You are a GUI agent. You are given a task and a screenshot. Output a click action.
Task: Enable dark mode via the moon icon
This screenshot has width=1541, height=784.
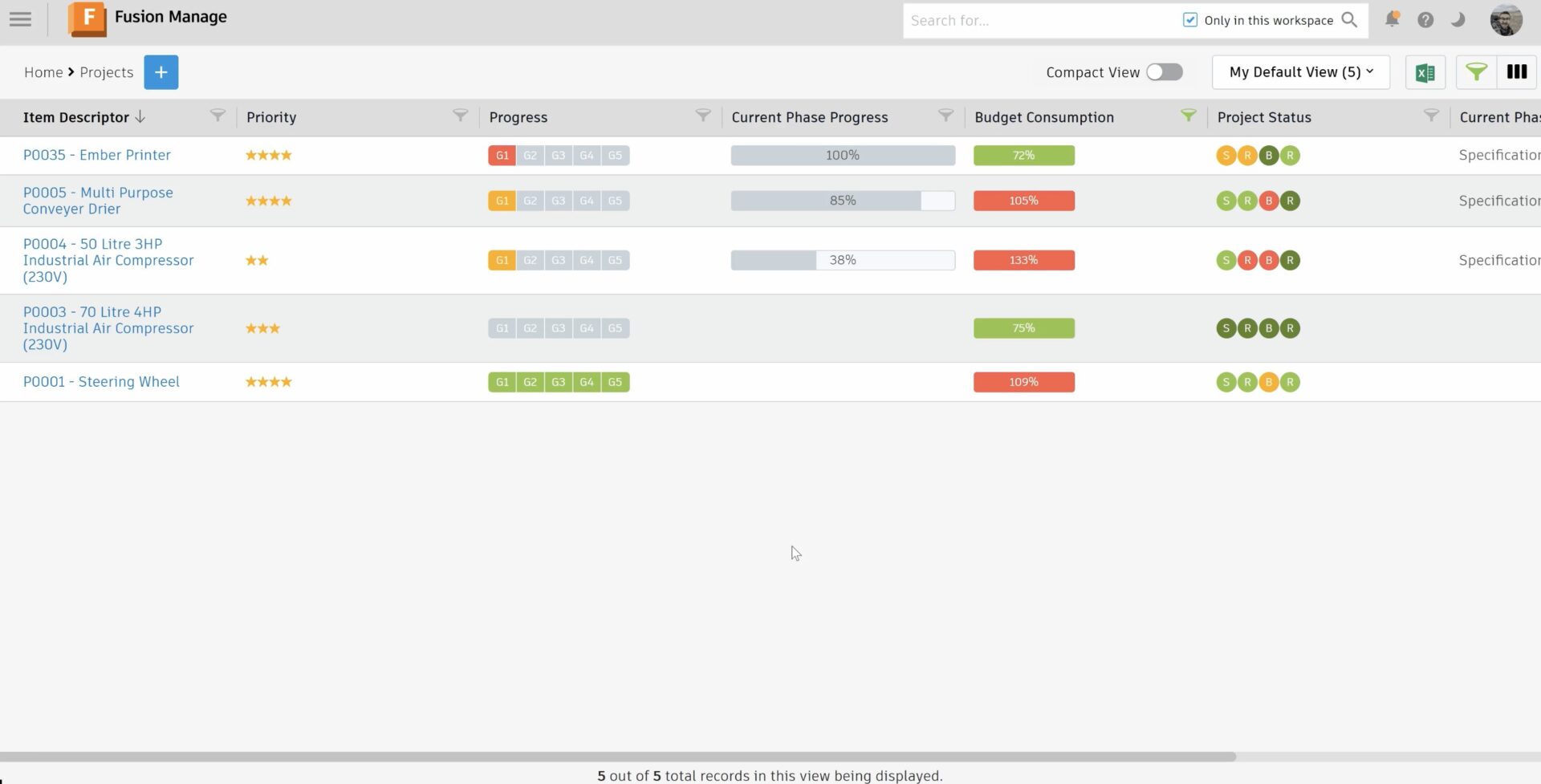pyautogui.click(x=1458, y=19)
